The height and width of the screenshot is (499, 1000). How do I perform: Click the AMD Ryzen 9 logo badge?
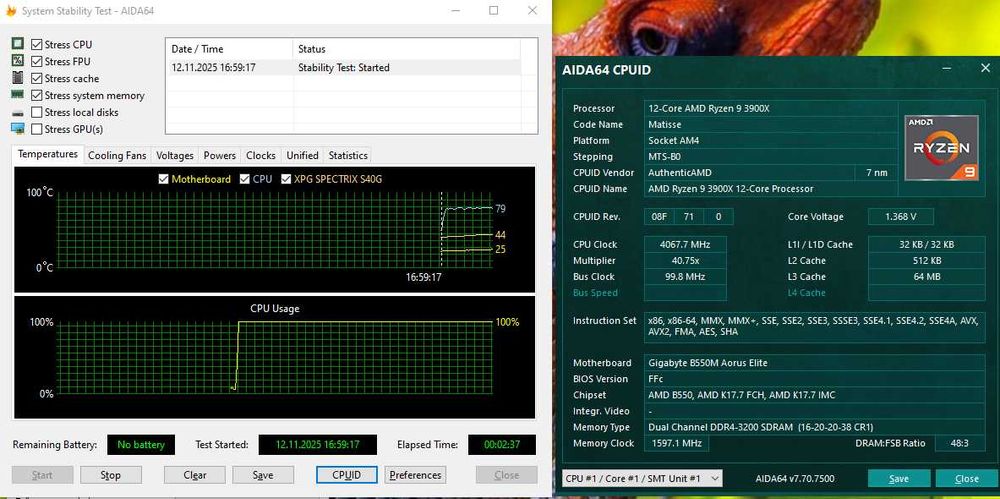click(x=941, y=148)
